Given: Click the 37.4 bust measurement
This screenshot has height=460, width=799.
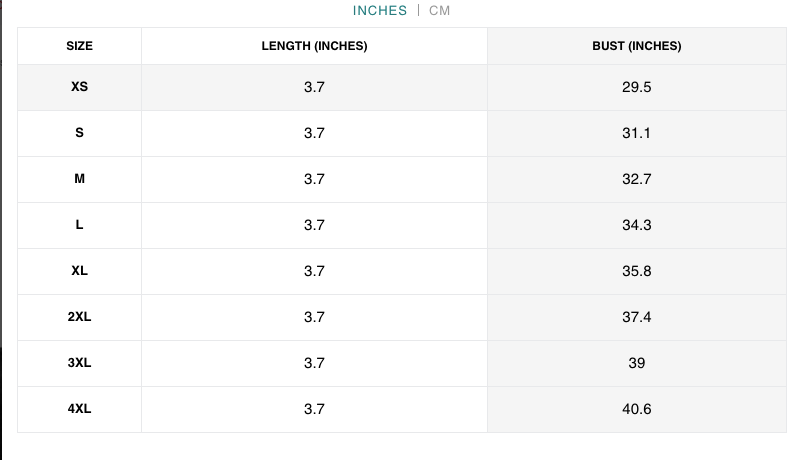Looking at the screenshot, I should (636, 317).
